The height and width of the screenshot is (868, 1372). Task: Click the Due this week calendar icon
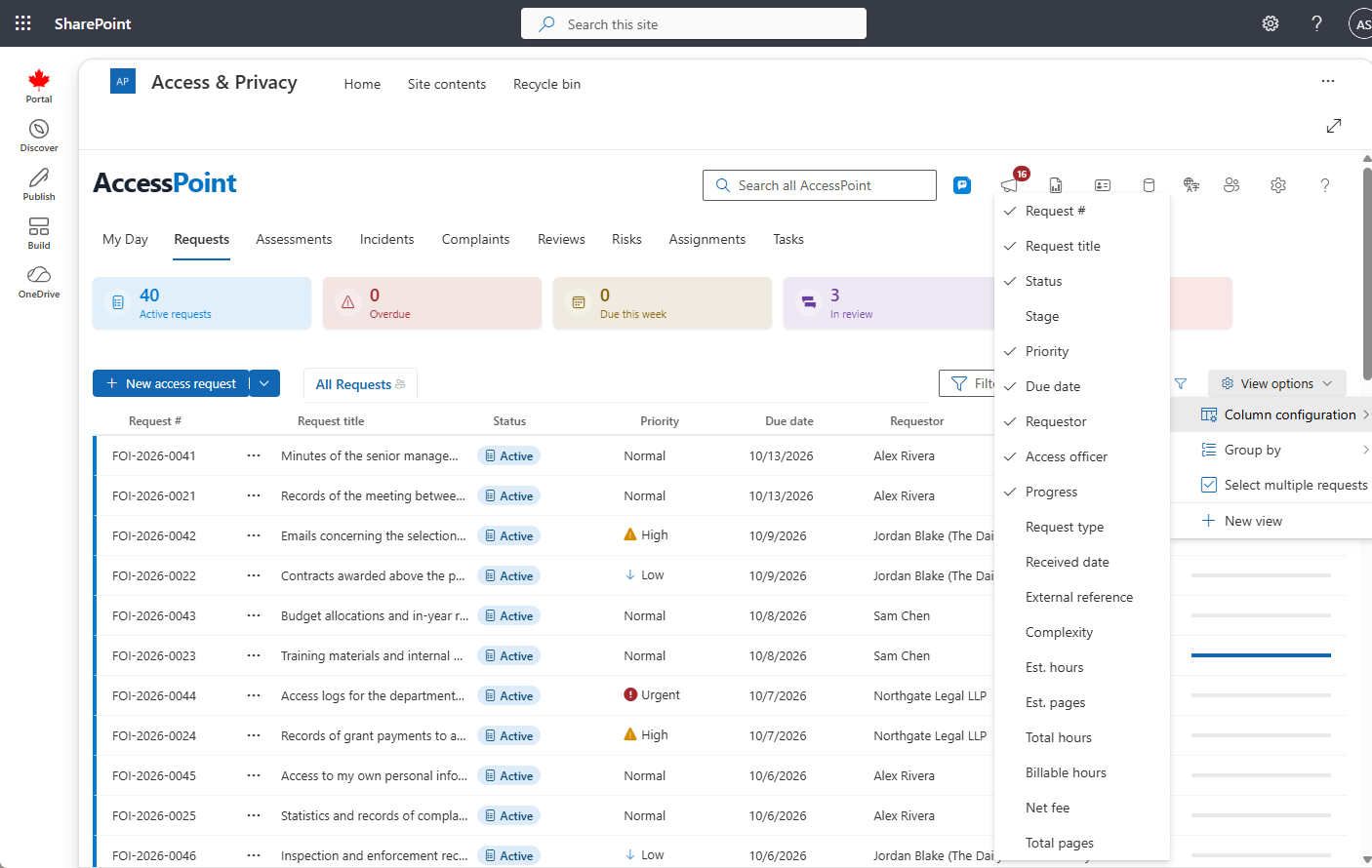point(579,303)
